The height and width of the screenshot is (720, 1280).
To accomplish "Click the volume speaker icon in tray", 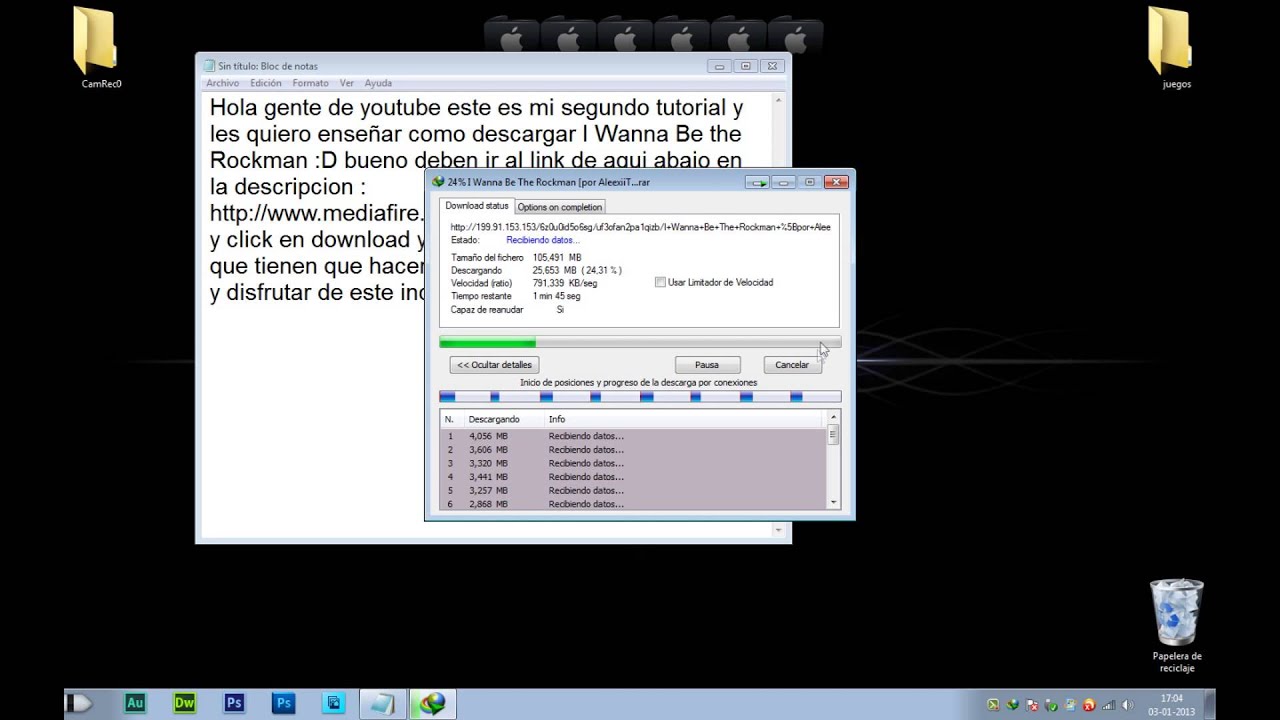I will pyautogui.click(x=1128, y=704).
